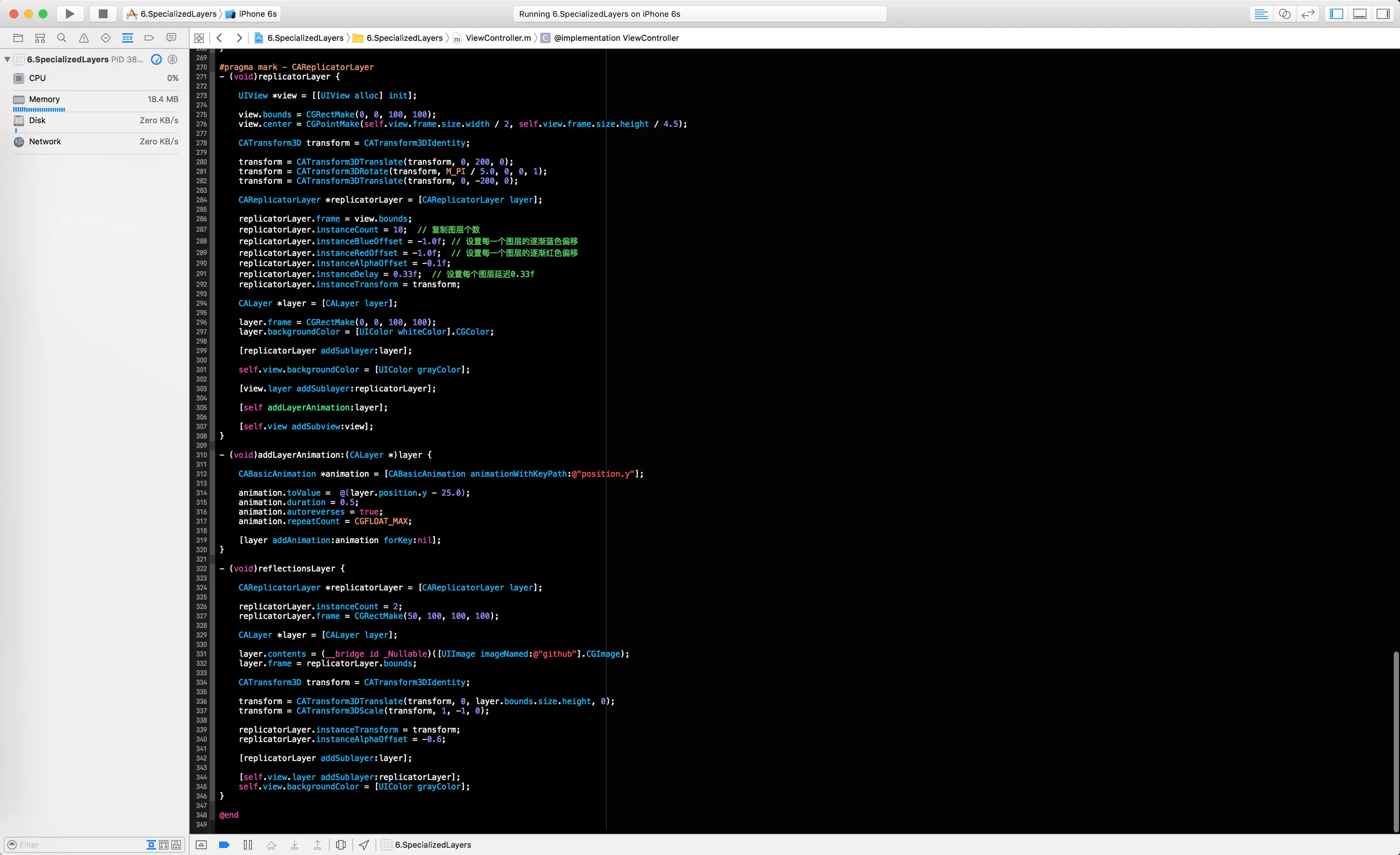The image size is (1400, 855).
Task: Click ViewController.m in the breadcrumb
Action: click(498, 38)
